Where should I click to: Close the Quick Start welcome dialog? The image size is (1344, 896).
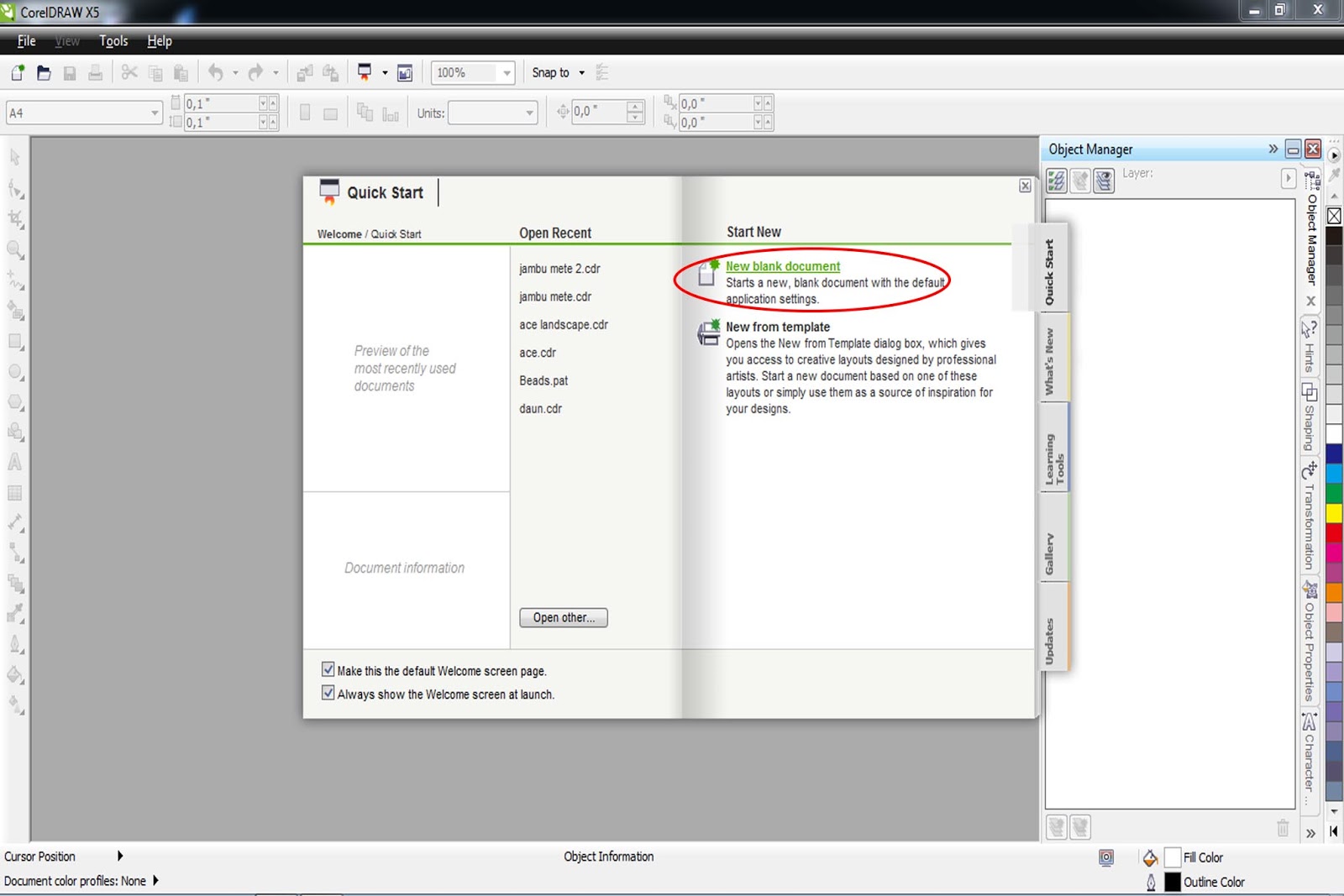click(x=1025, y=186)
